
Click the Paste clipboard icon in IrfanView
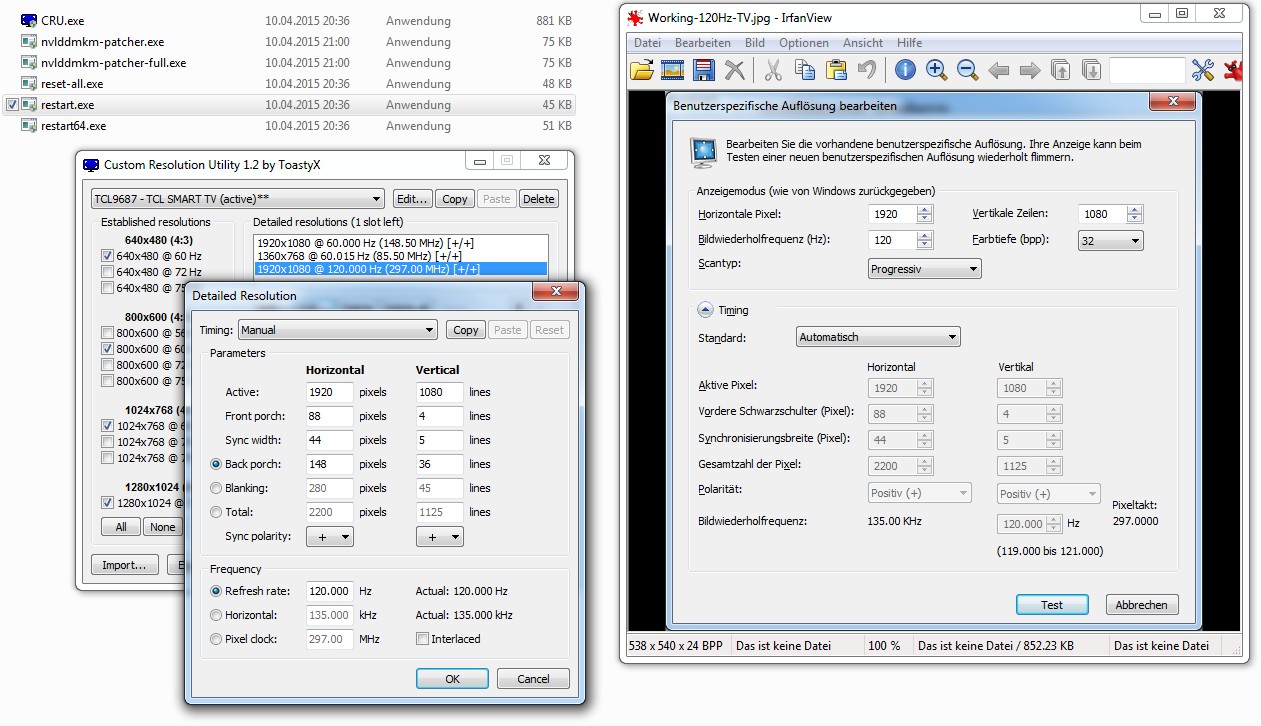click(x=836, y=70)
